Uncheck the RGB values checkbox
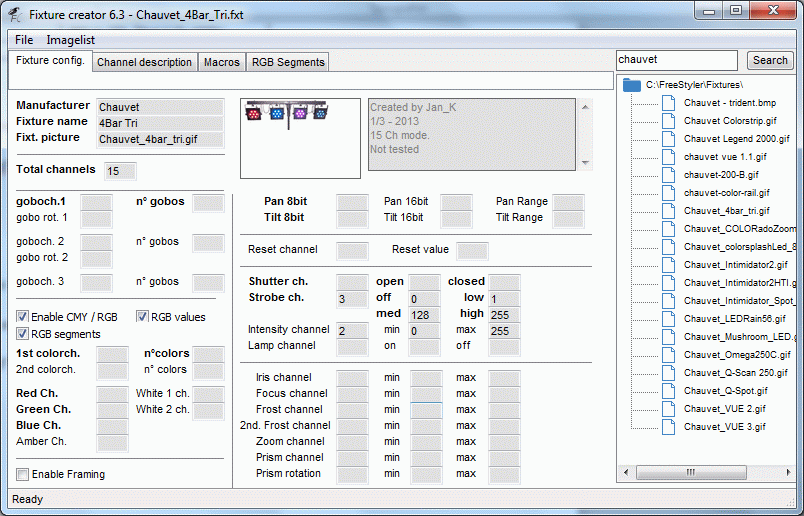 (142, 316)
